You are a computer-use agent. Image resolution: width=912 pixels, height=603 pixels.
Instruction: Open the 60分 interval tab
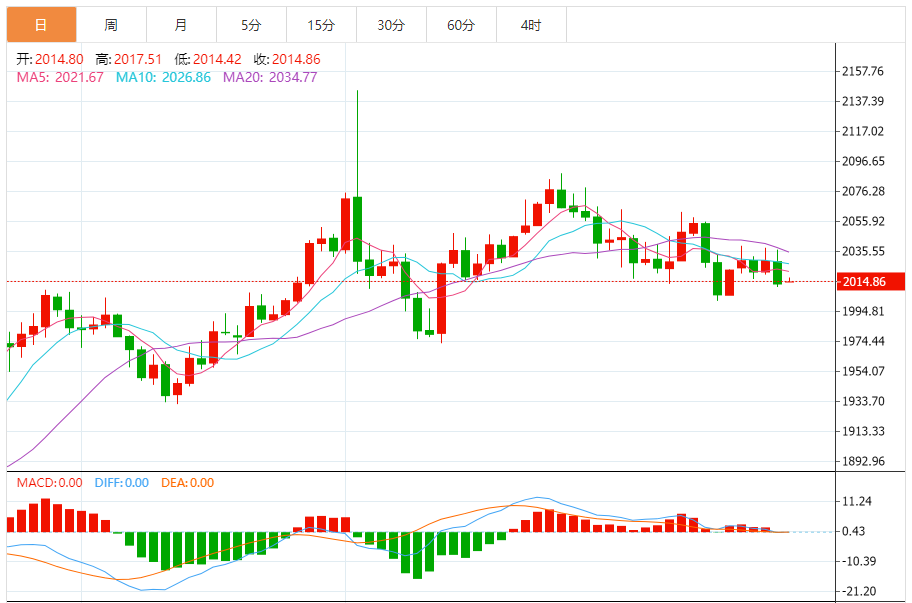461,25
